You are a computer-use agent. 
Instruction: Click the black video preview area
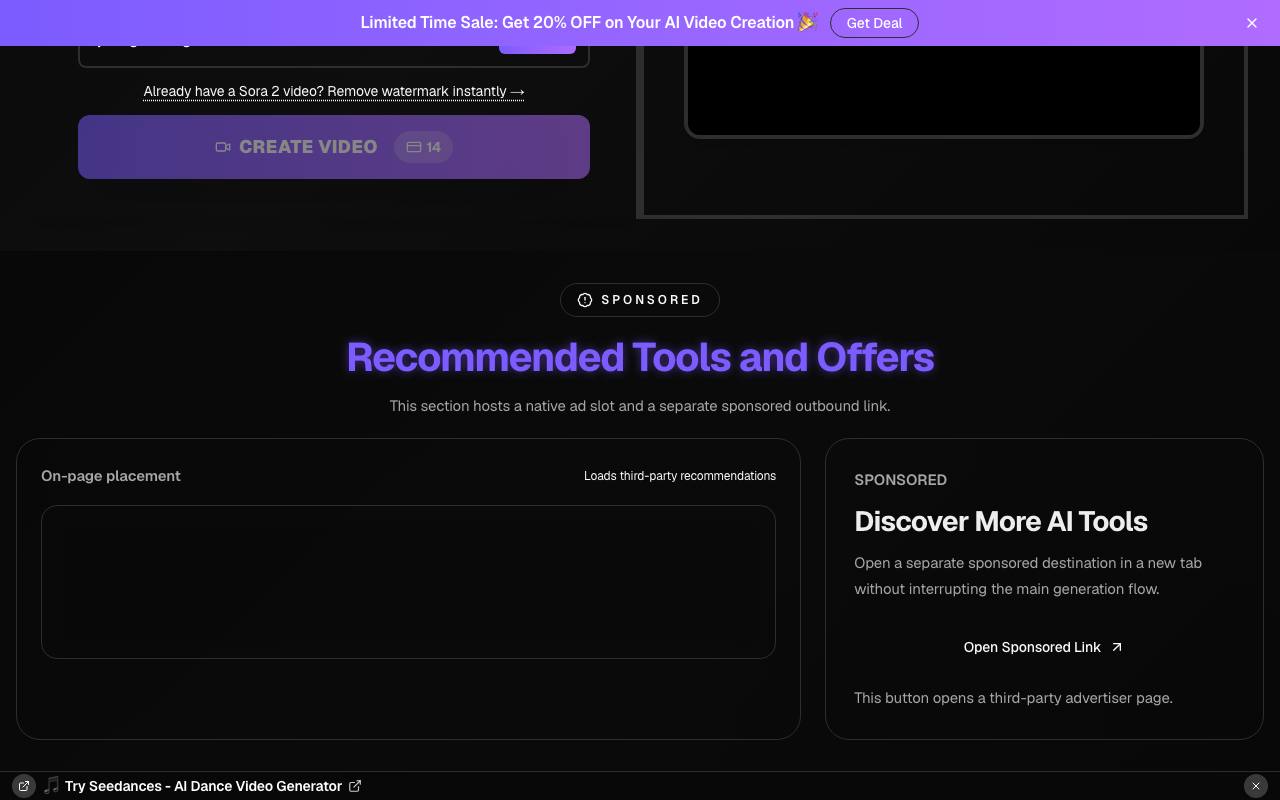click(943, 90)
